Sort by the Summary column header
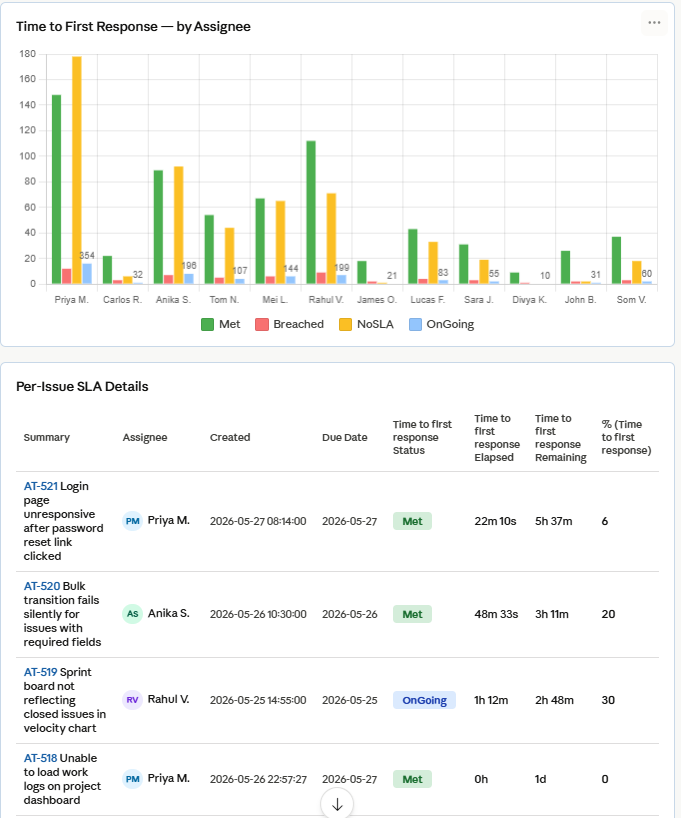The width and height of the screenshot is (681, 818). (x=46, y=437)
